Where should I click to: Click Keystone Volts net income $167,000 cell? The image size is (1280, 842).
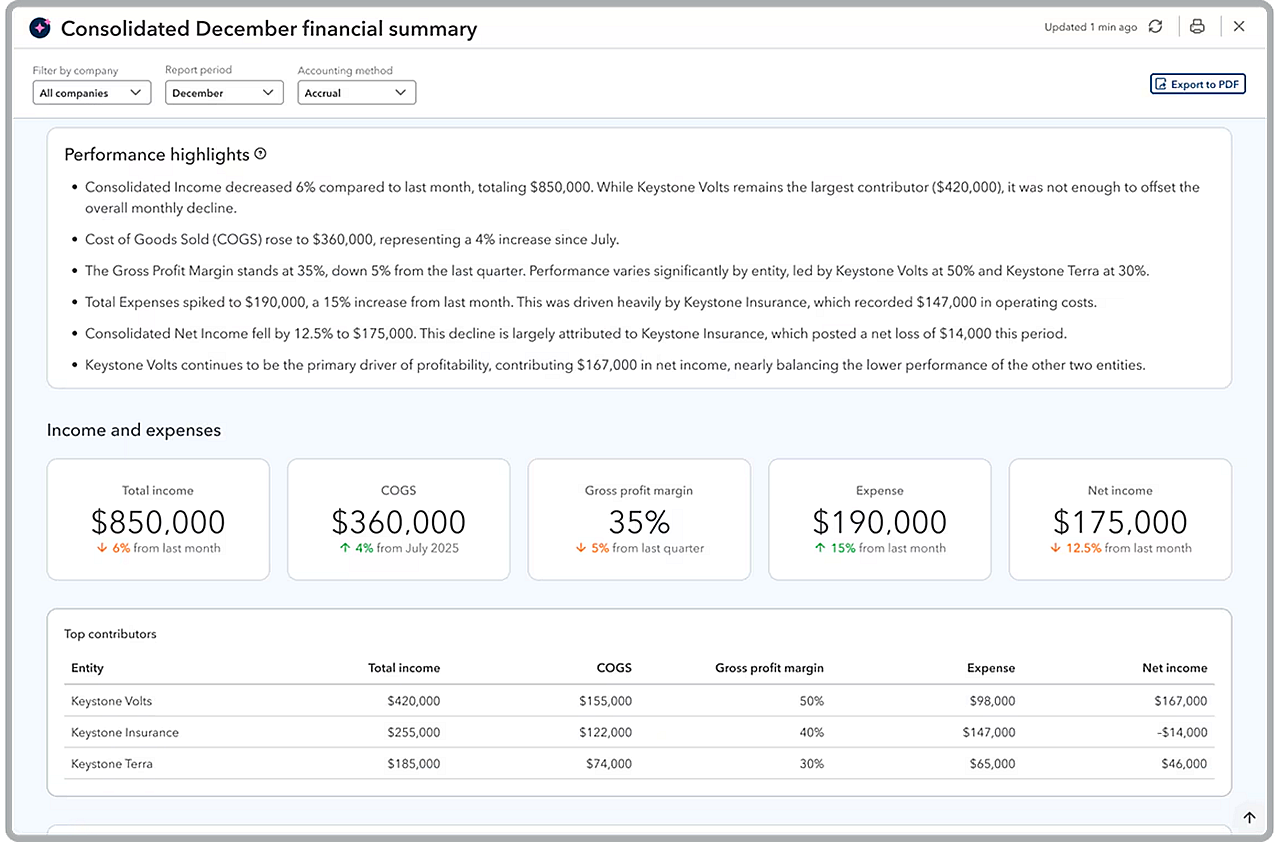tap(1181, 702)
